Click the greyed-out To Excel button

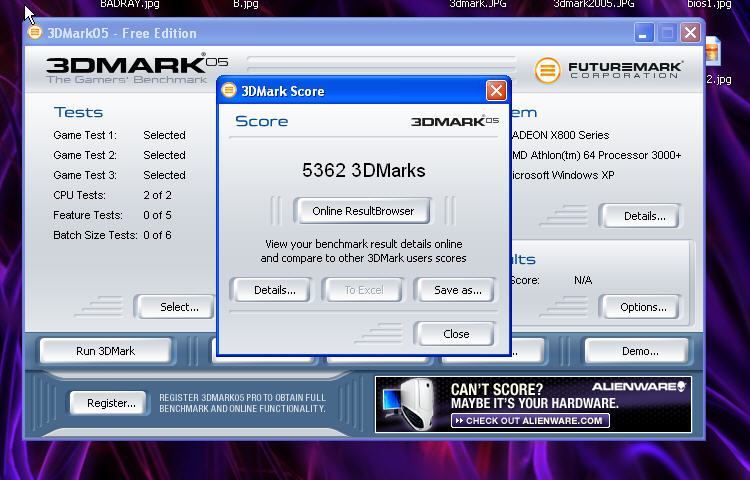click(x=364, y=290)
